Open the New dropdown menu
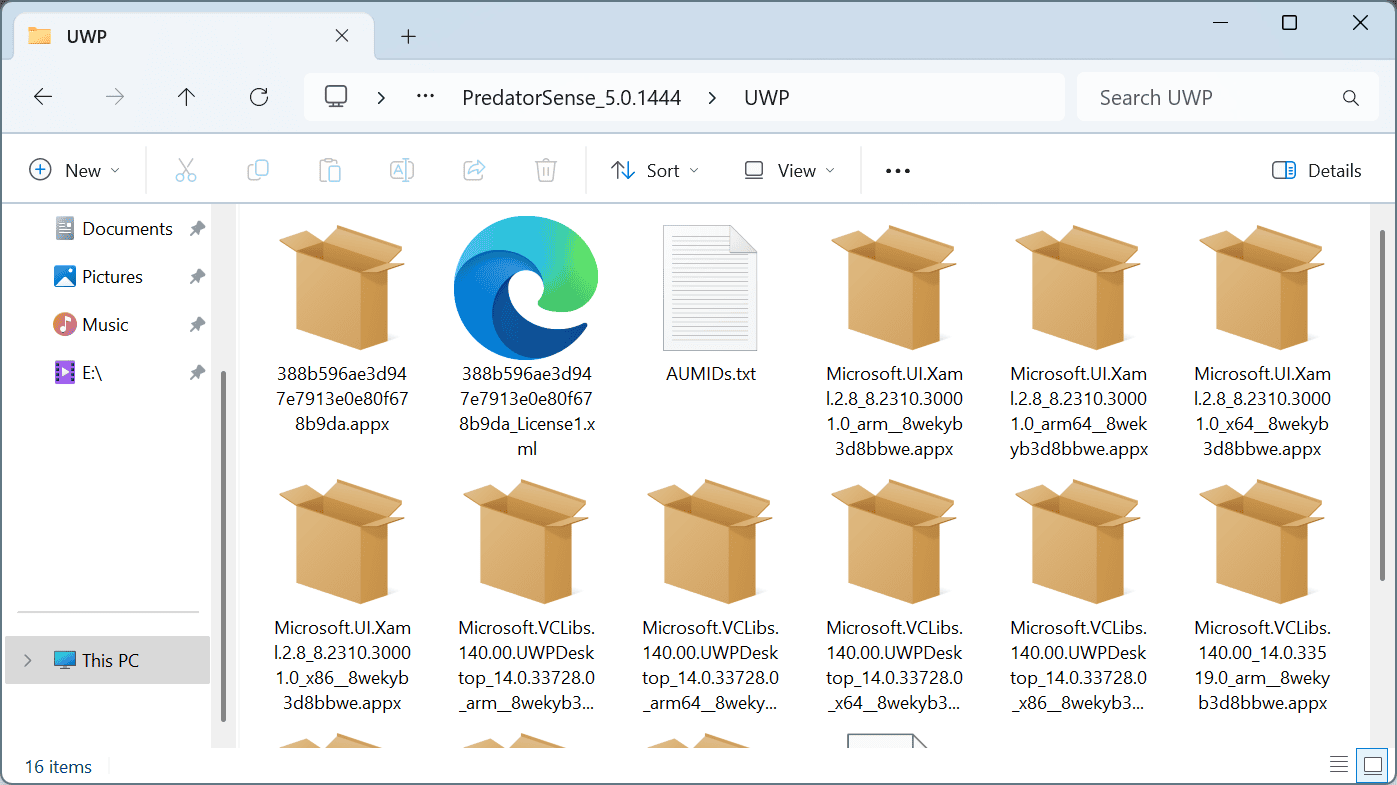This screenshot has width=1397, height=785. [x=74, y=170]
